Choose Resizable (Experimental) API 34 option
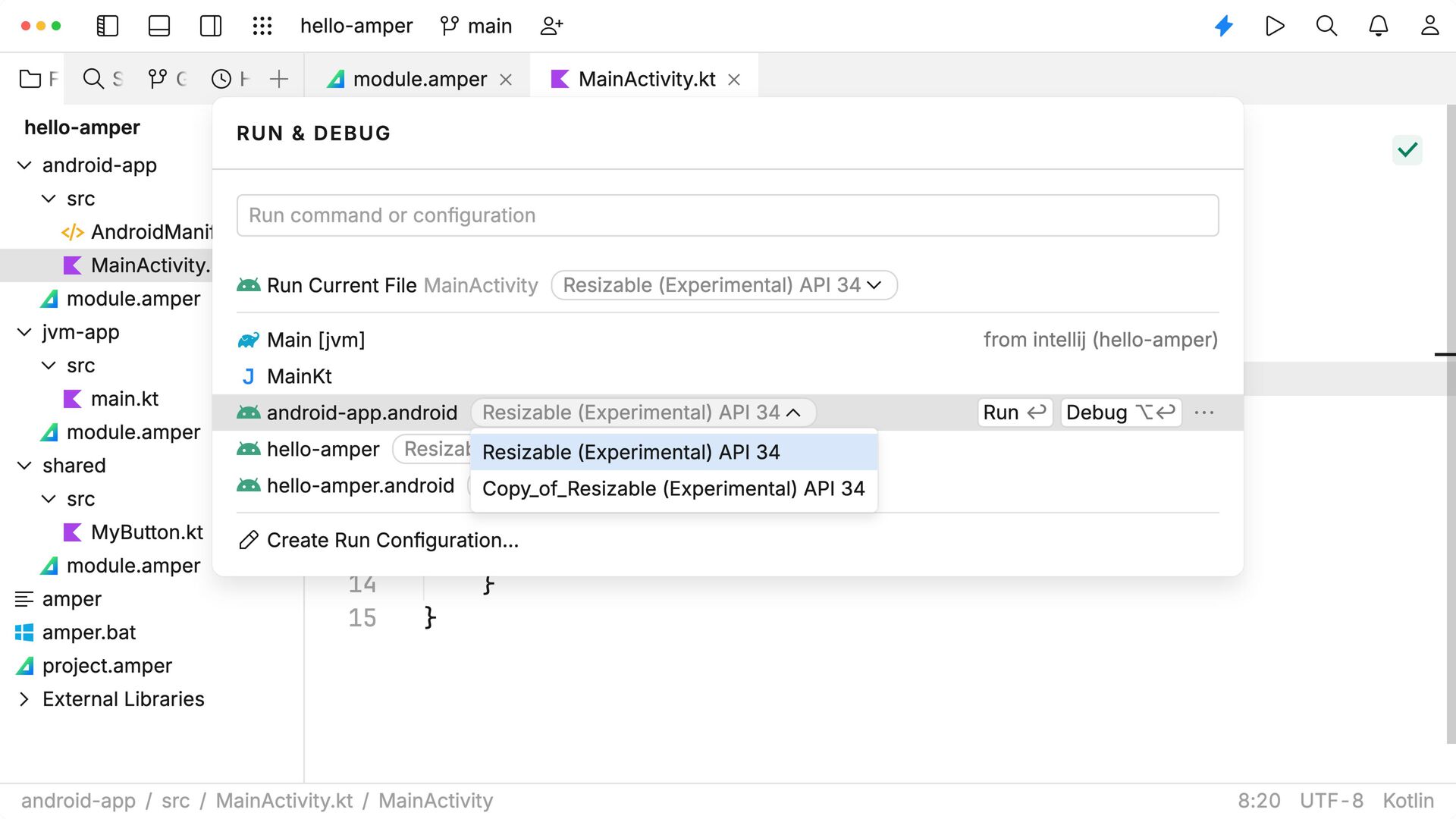 tap(674, 452)
